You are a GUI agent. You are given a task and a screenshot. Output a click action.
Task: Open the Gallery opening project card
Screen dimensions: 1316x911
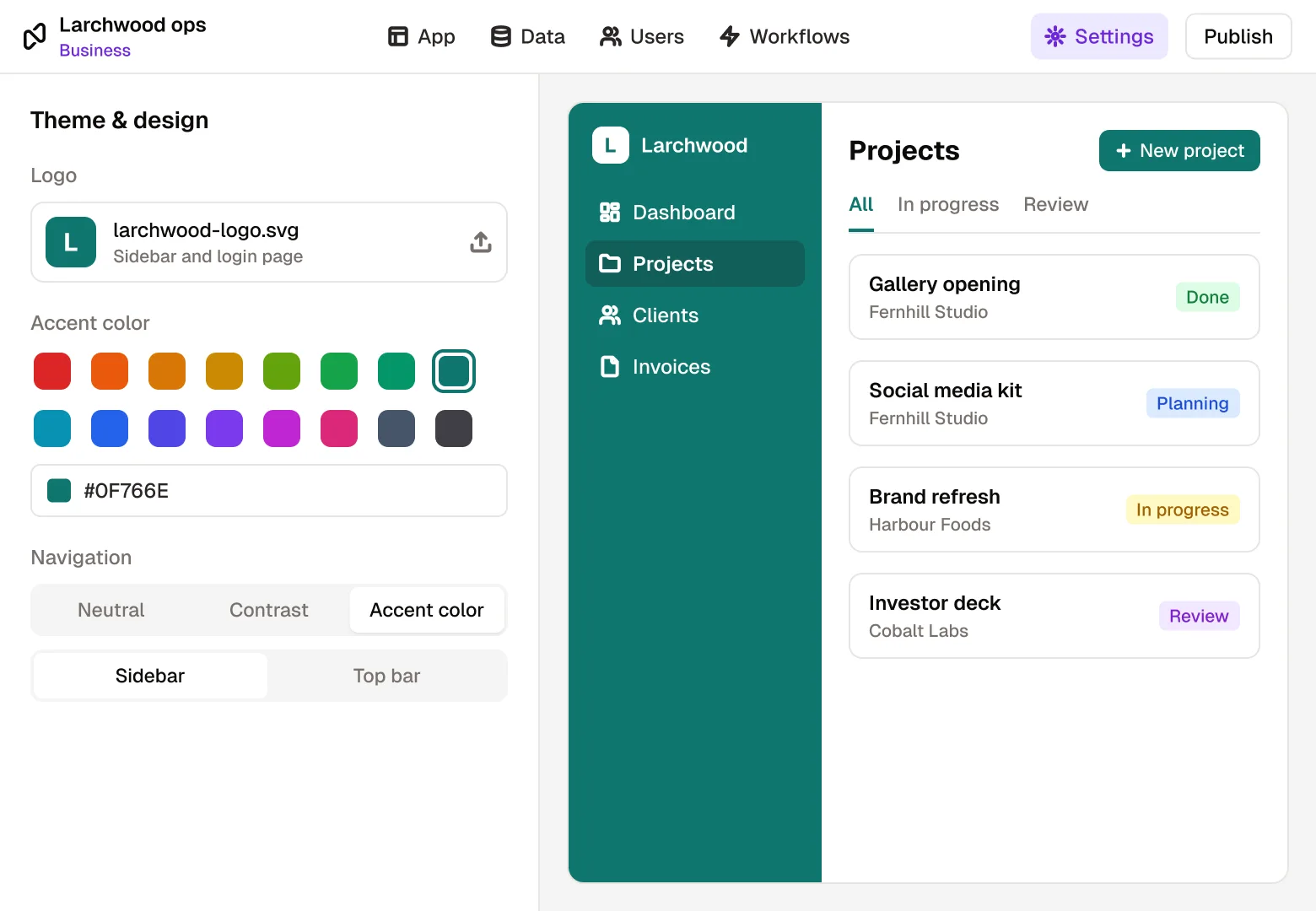1054,297
